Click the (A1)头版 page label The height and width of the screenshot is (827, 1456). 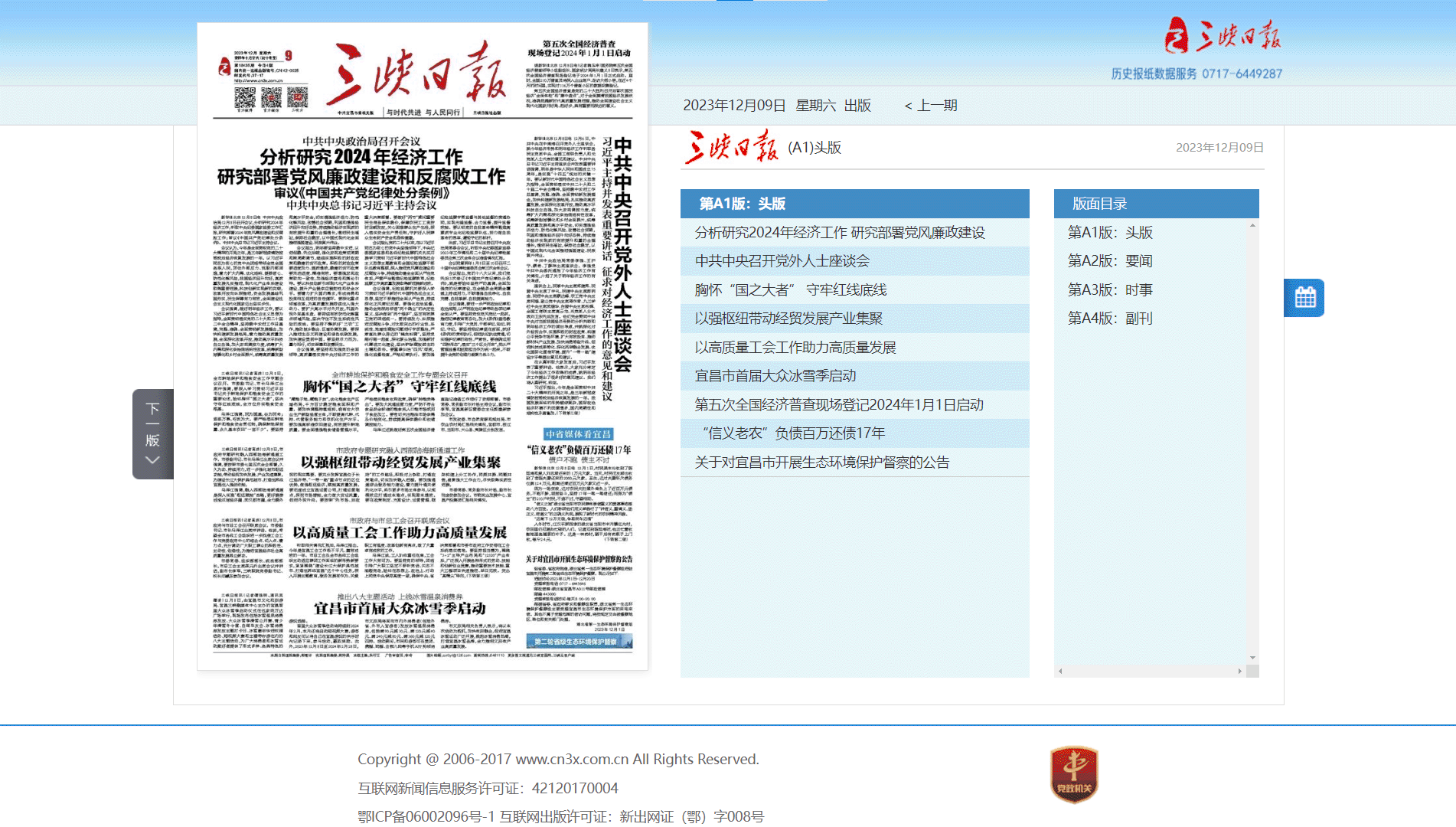coord(815,148)
